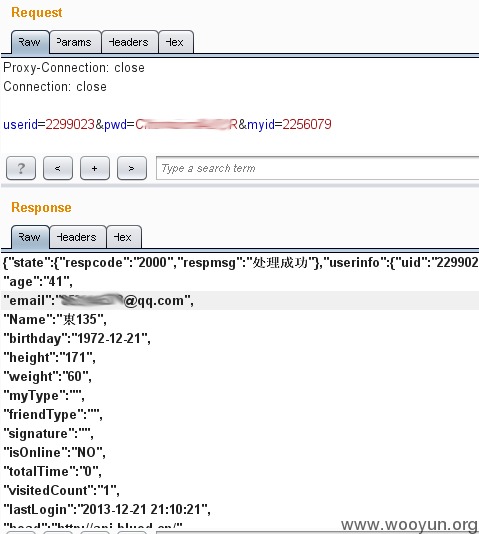The width and height of the screenshot is (479, 534).
Task: Select the "weight":"60" line
Action: click(x=47, y=377)
